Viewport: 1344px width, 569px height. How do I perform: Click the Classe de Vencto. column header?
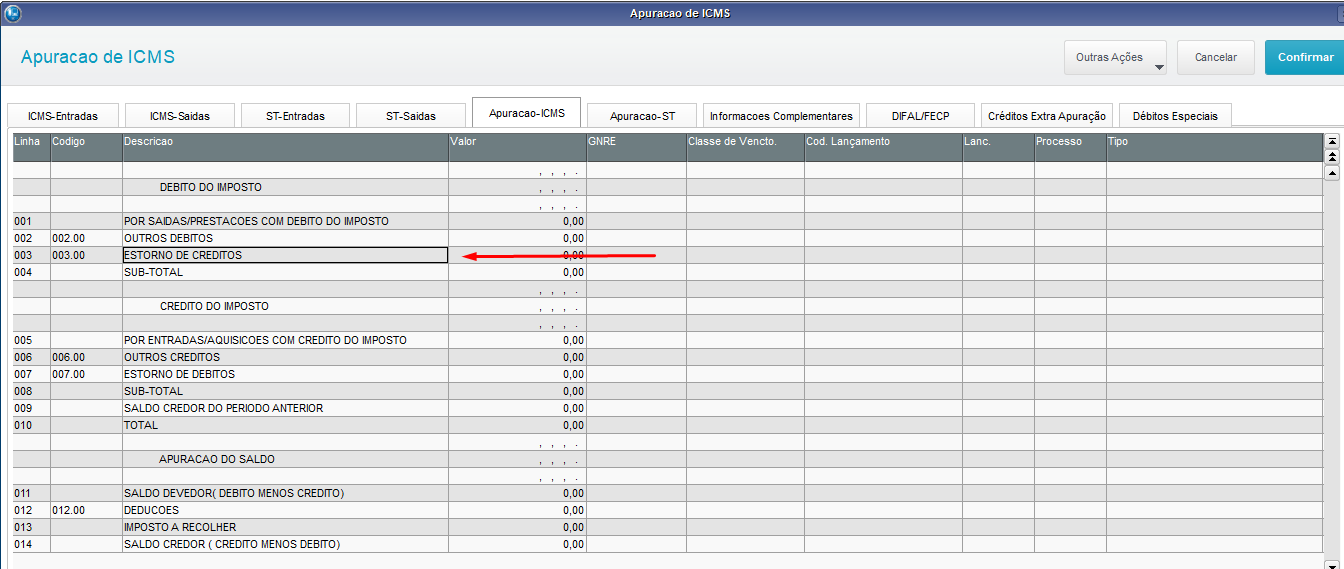(745, 147)
